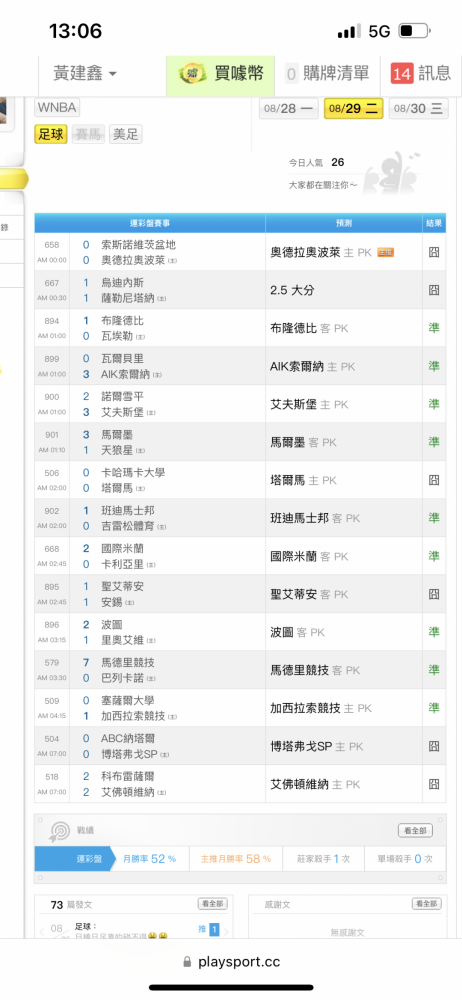Open the 購牌清單 purchase list

pyautogui.click(x=327, y=74)
